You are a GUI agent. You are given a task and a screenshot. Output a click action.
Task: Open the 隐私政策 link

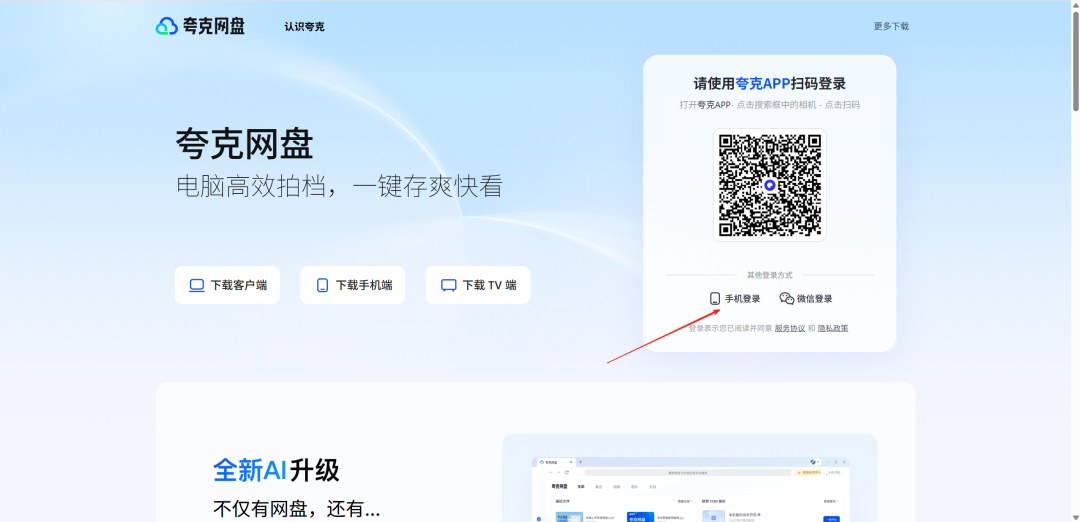click(x=833, y=328)
